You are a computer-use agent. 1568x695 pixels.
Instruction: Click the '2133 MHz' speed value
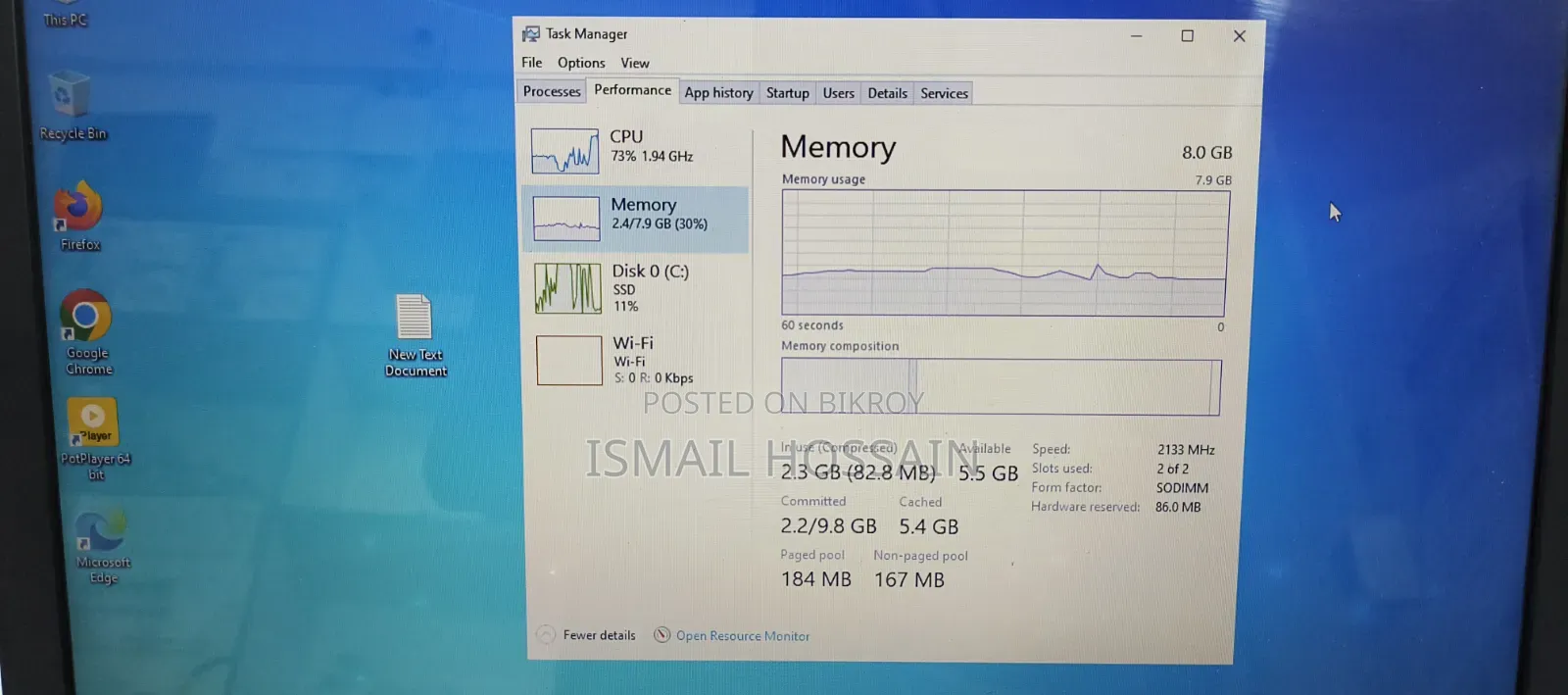tap(1186, 450)
